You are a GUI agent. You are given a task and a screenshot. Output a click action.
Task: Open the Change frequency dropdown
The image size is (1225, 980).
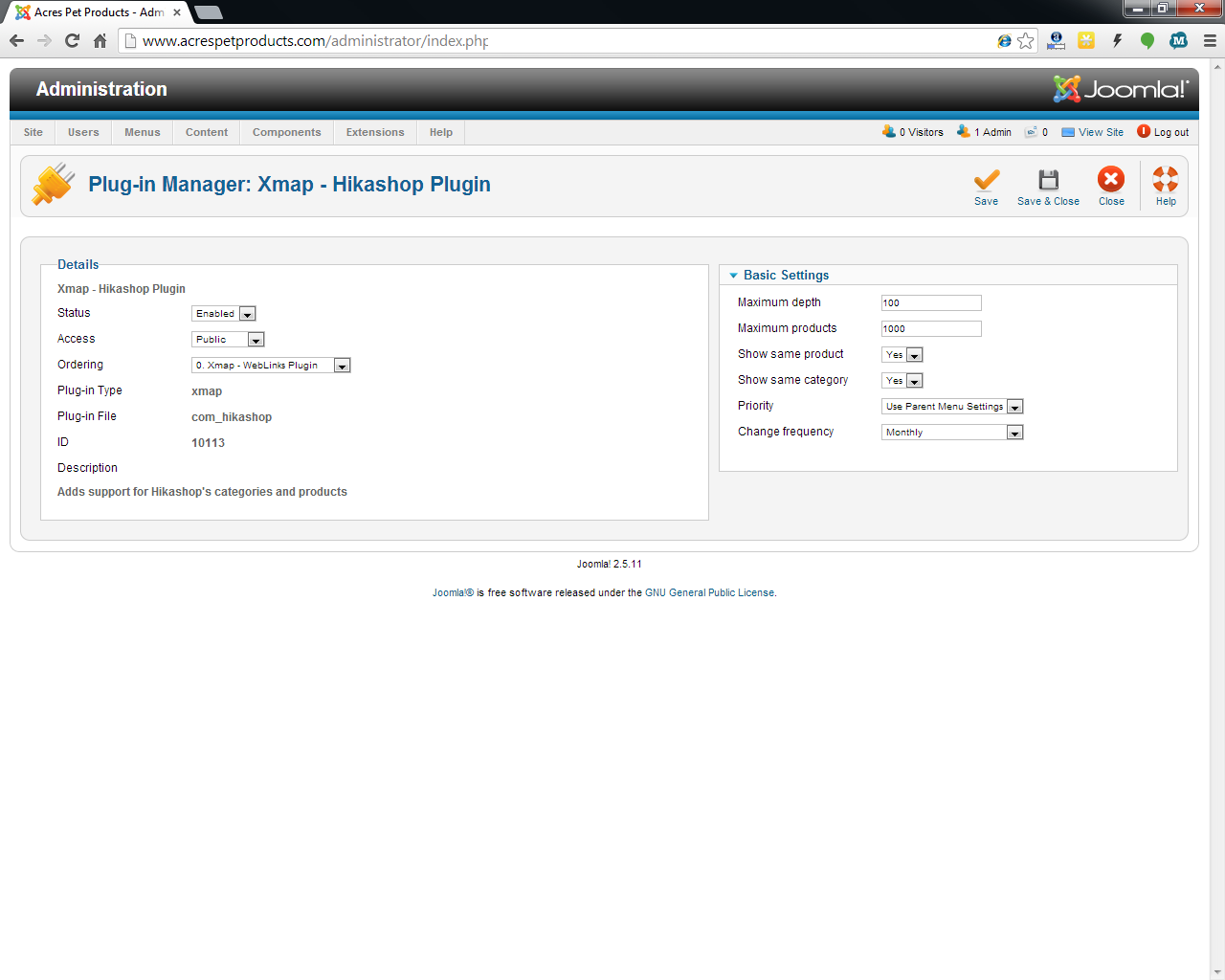coord(952,433)
